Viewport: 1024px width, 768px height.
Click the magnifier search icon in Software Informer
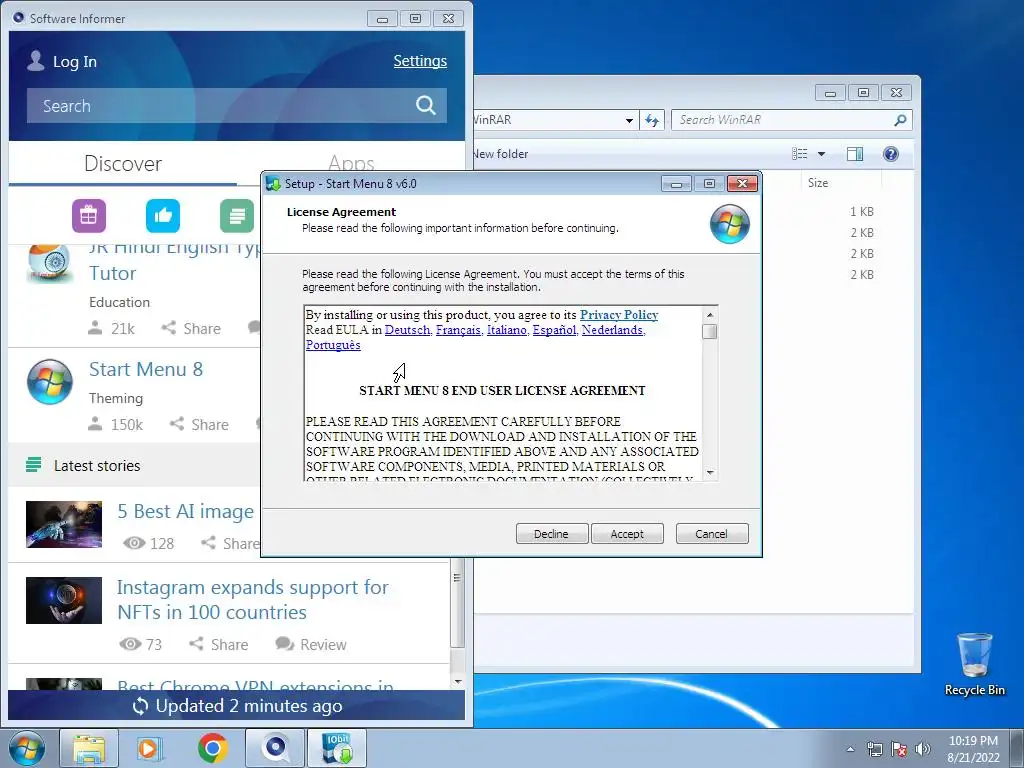click(426, 105)
